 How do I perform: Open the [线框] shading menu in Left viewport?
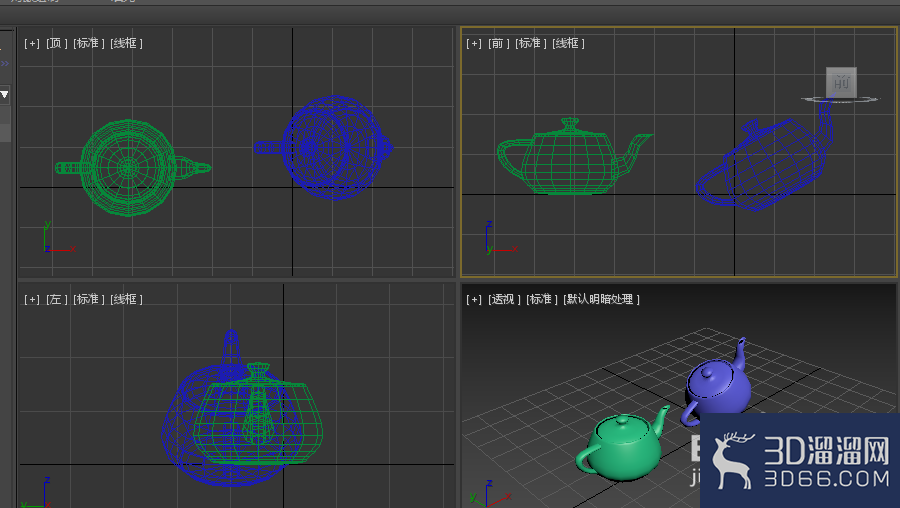click(127, 299)
